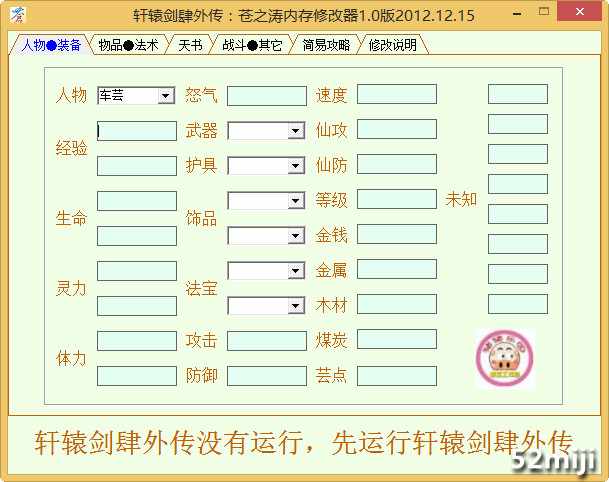Screen dimensions: 609x482
Task: Focus the 芸点 input field
Action: coord(396,376)
